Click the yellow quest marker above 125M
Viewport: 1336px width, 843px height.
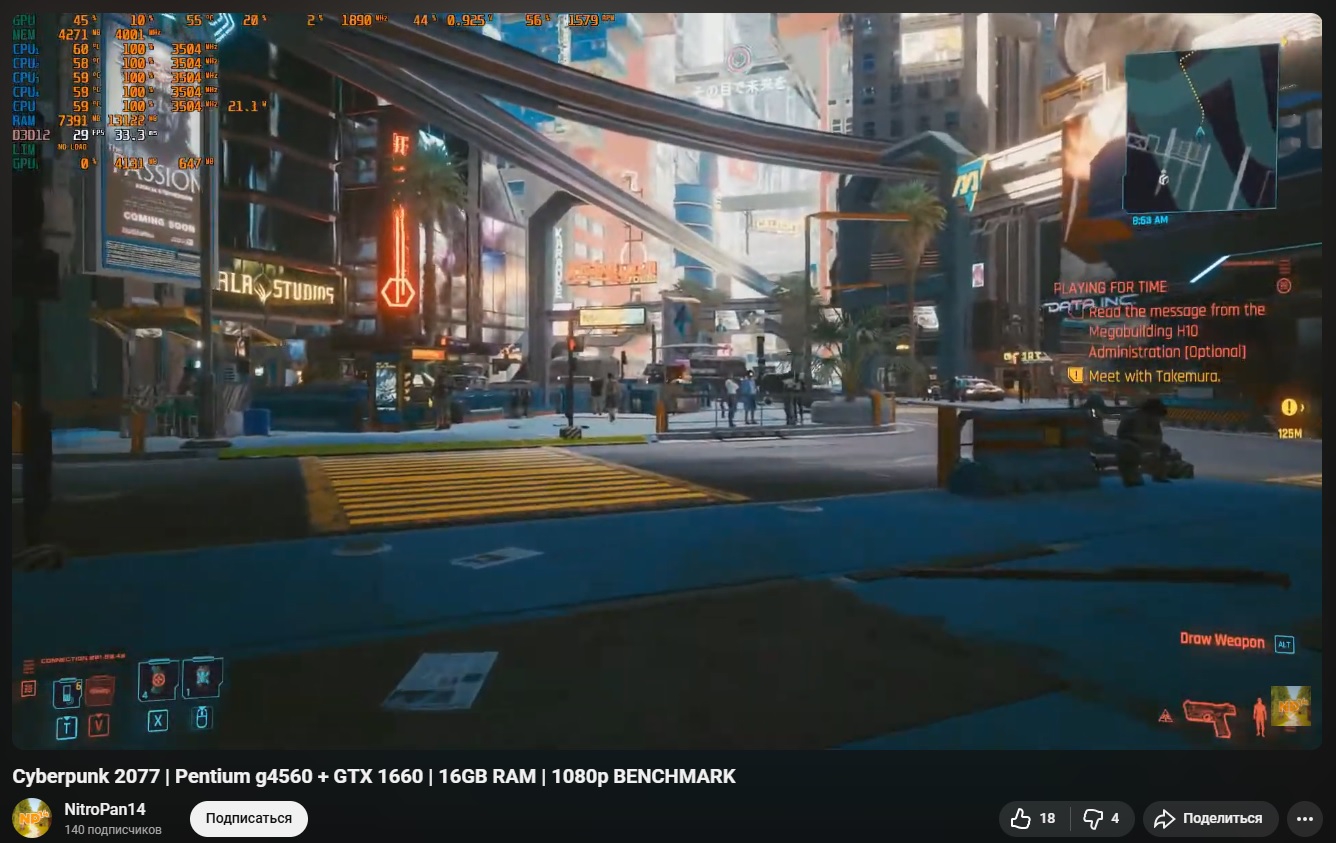tap(1289, 407)
